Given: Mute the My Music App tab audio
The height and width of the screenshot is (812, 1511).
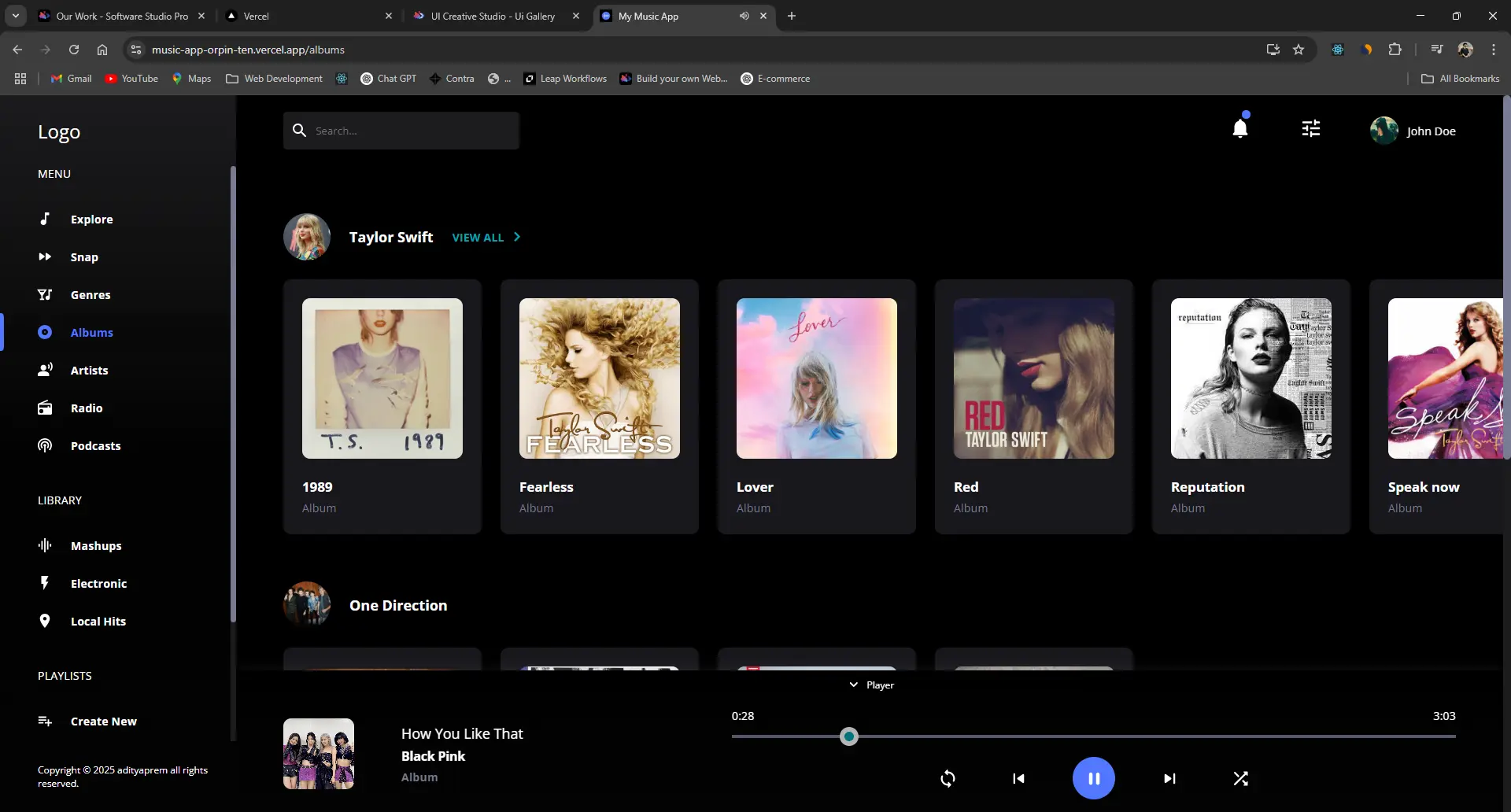Looking at the screenshot, I should click(744, 16).
